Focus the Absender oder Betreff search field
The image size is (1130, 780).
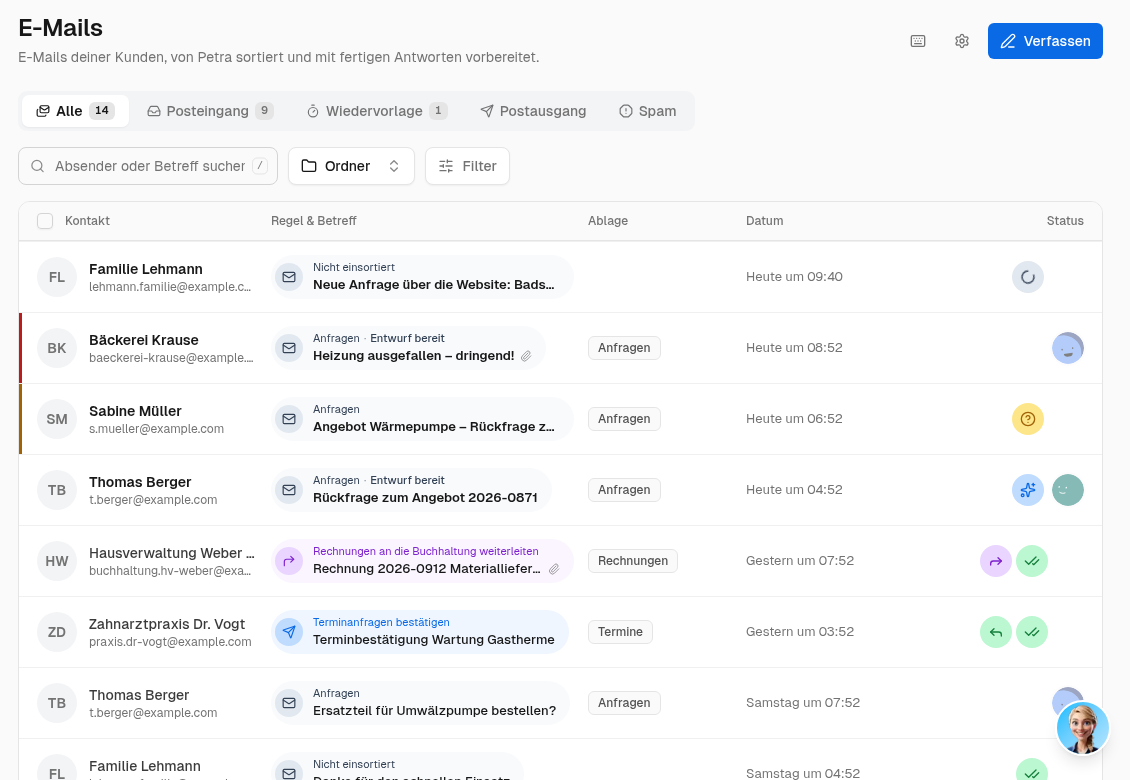click(148, 167)
